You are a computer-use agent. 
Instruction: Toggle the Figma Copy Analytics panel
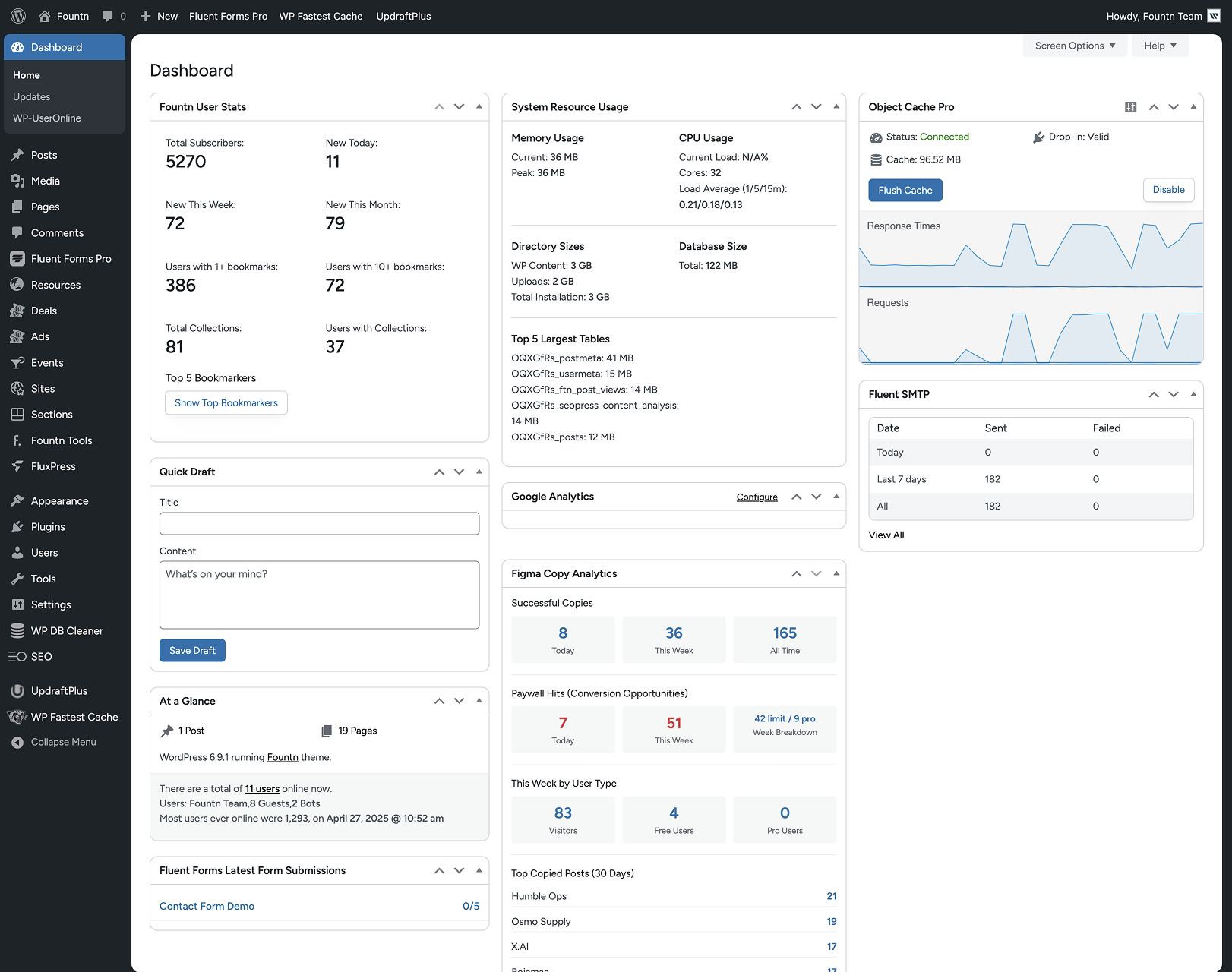(x=836, y=574)
